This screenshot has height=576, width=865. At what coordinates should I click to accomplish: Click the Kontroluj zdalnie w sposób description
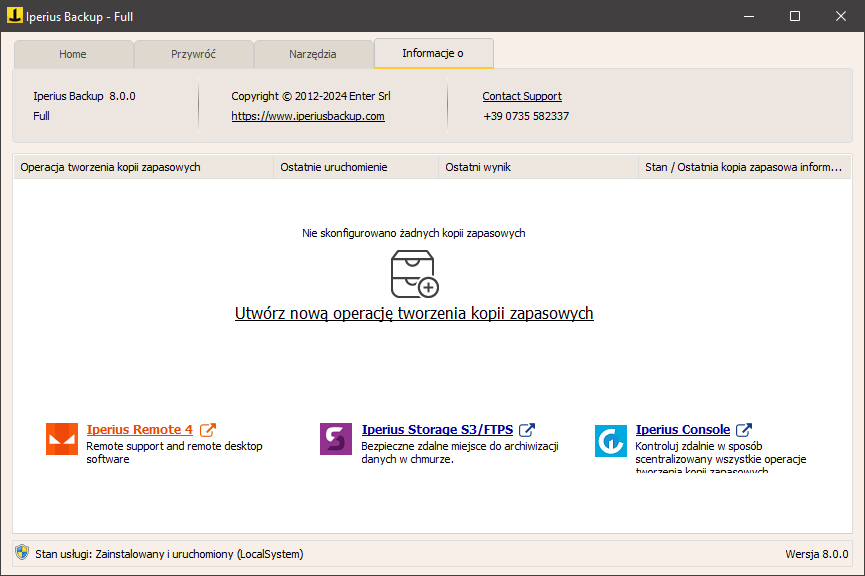pos(720,457)
